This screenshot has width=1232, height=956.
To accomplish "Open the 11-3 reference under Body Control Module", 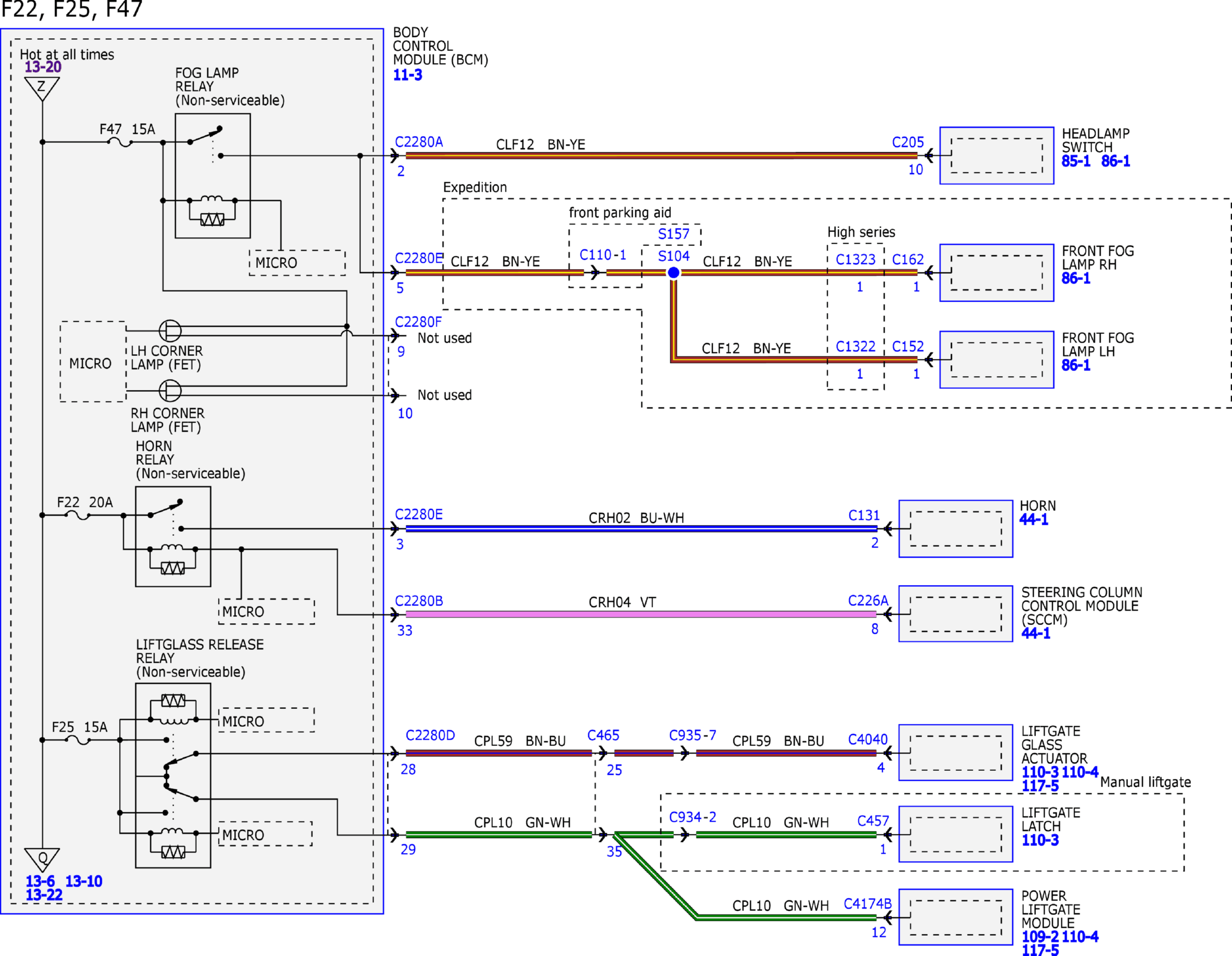I will pos(408,75).
